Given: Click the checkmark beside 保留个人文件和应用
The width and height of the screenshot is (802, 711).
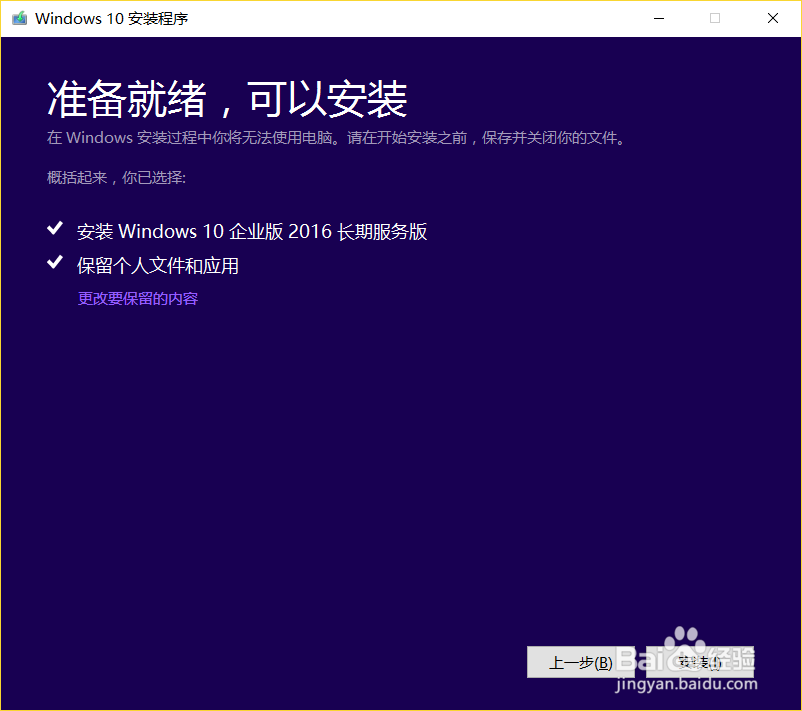Looking at the screenshot, I should click(55, 263).
